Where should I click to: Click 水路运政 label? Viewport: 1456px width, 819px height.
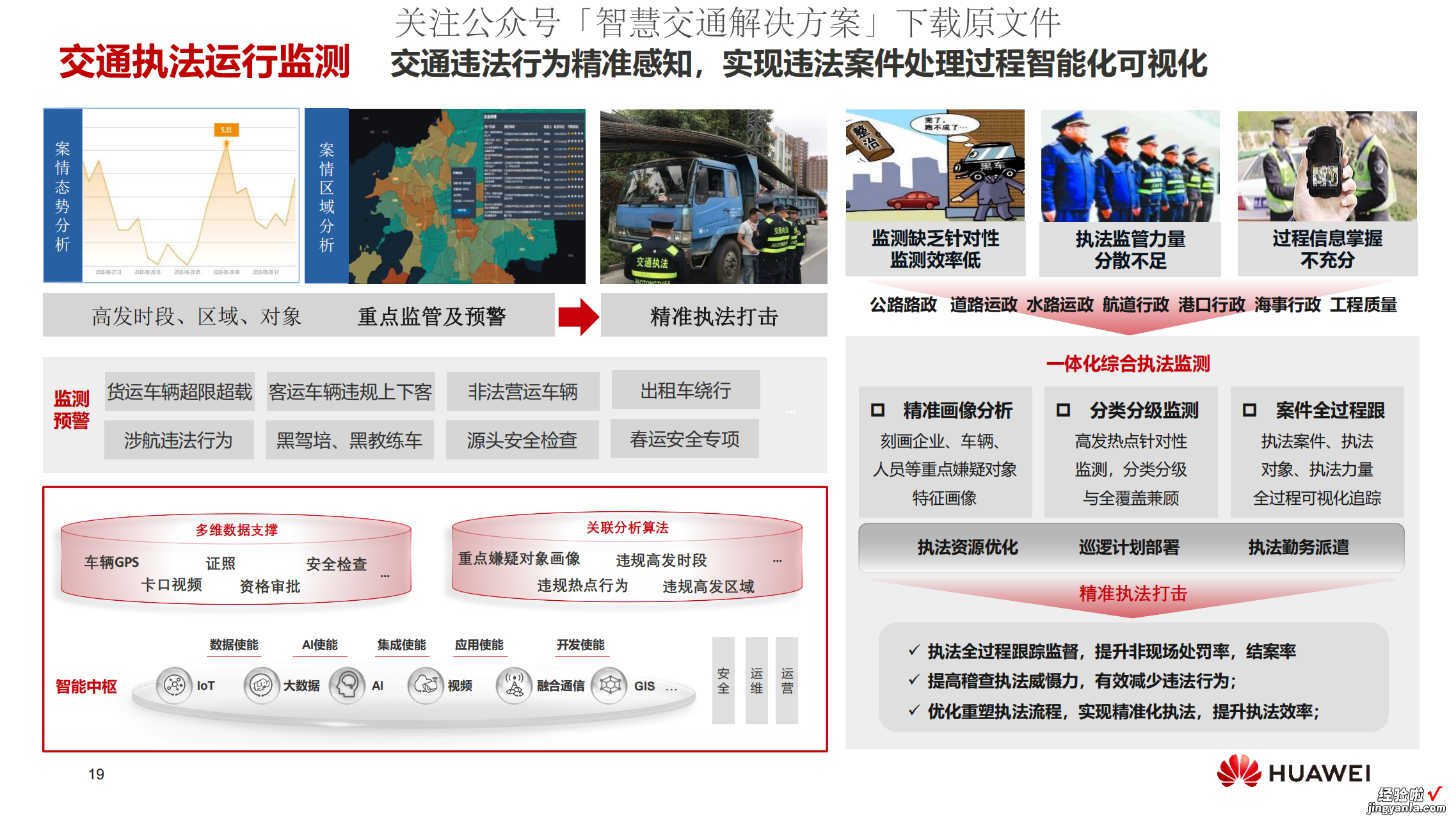click(x=1060, y=305)
